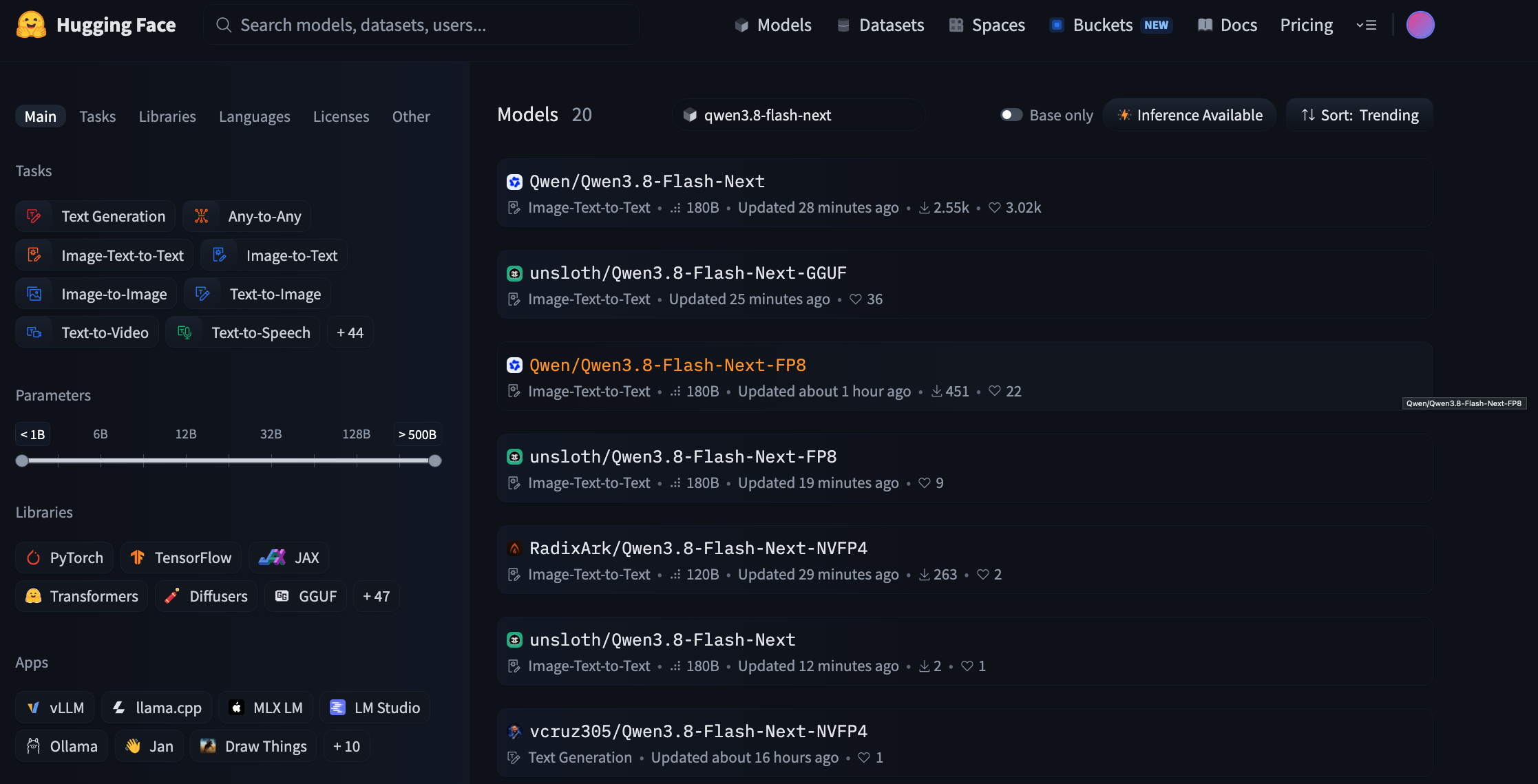This screenshot has width=1538, height=784.
Task: Open the user avatar menu
Action: (x=1420, y=25)
